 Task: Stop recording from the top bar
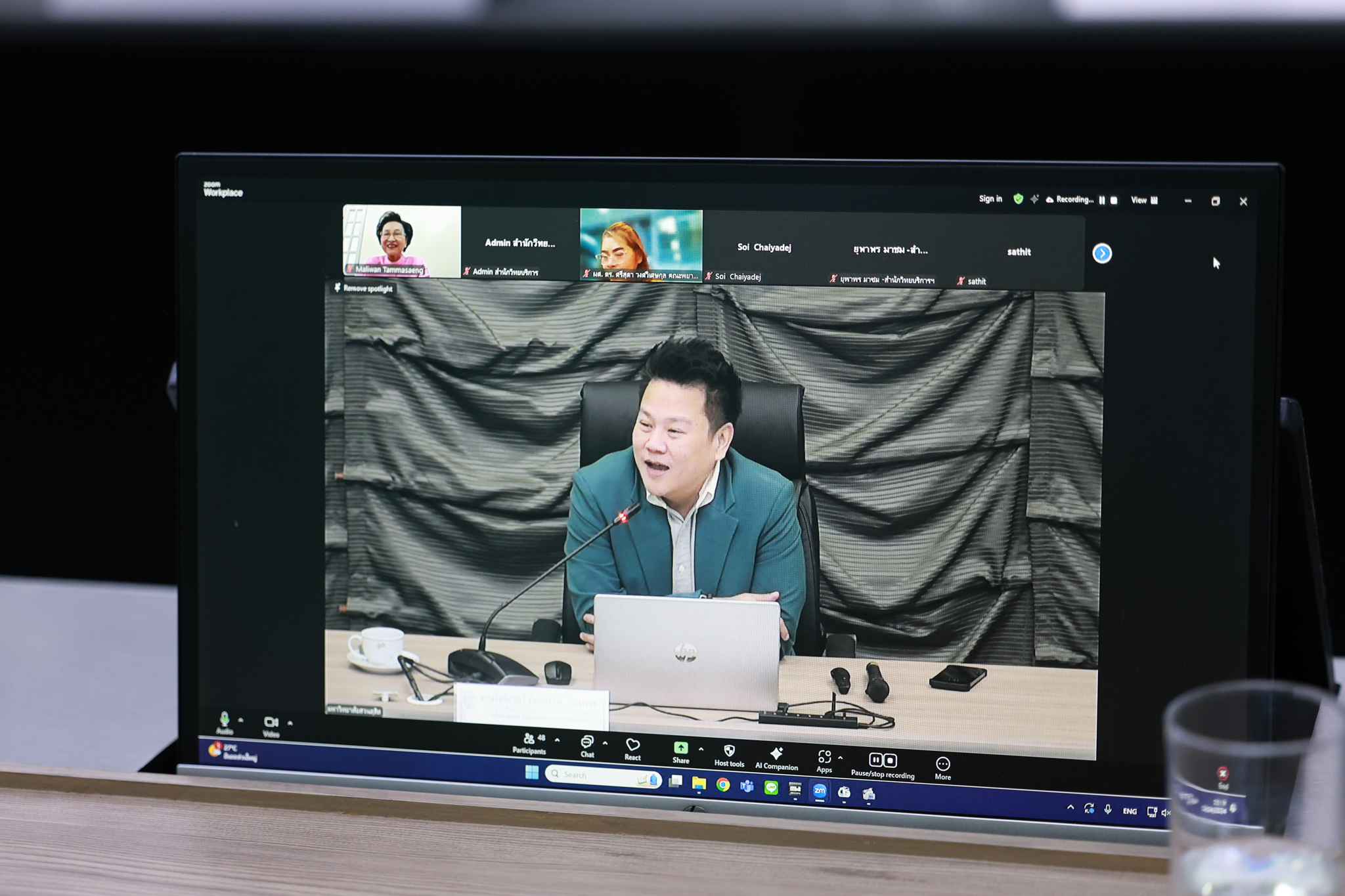[1114, 200]
